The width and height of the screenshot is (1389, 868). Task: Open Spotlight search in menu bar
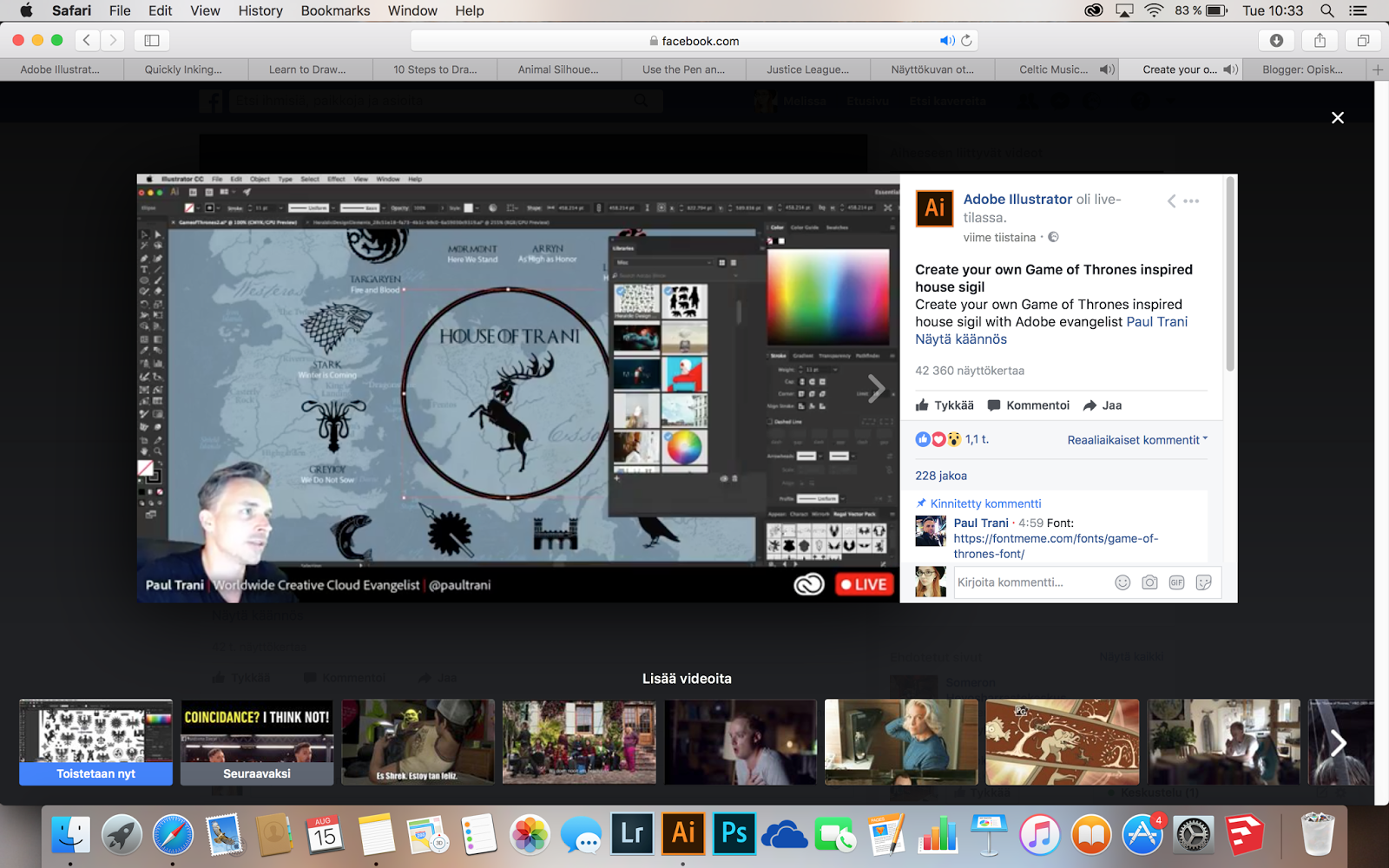coord(1327,10)
